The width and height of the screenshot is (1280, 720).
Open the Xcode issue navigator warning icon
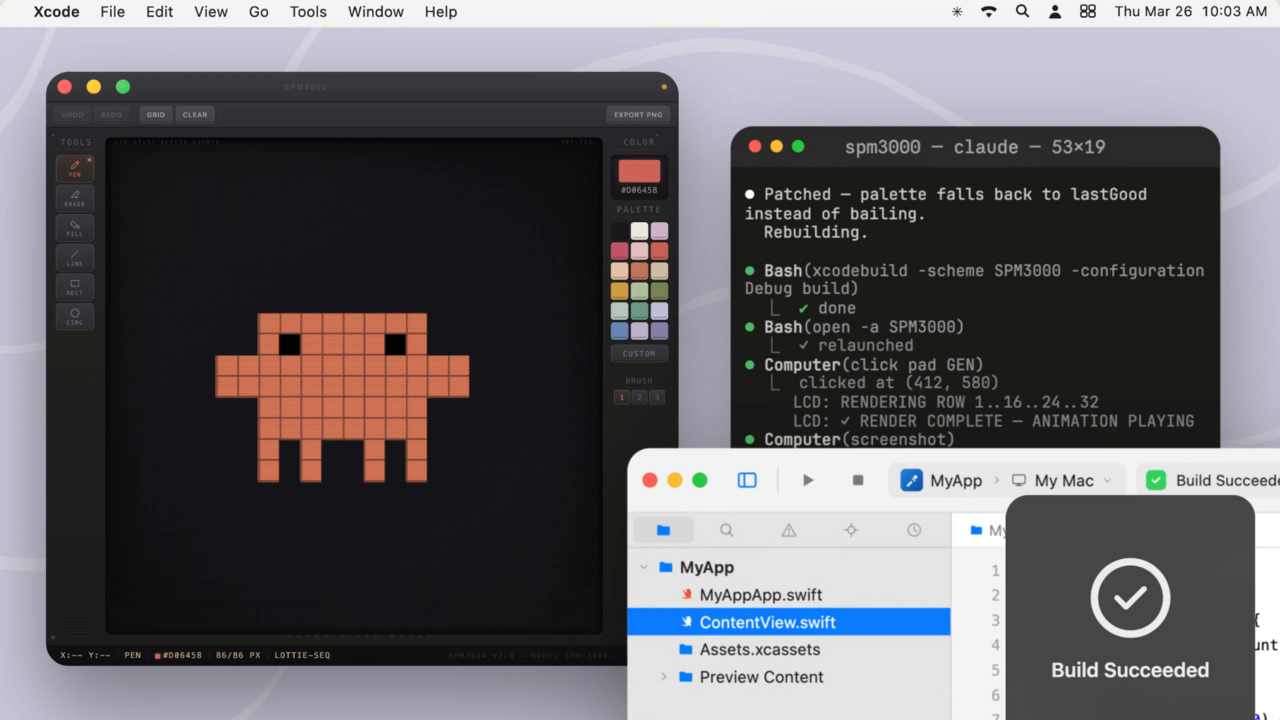(x=789, y=530)
